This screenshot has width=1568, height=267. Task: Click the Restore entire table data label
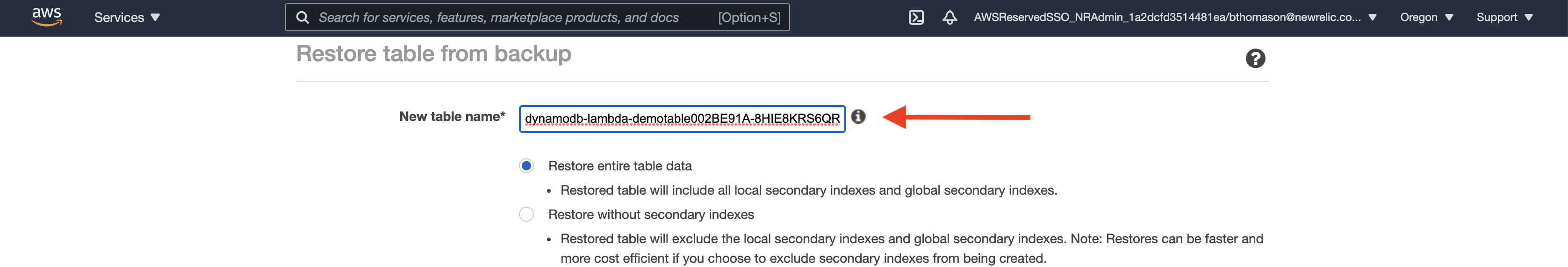[x=619, y=166]
